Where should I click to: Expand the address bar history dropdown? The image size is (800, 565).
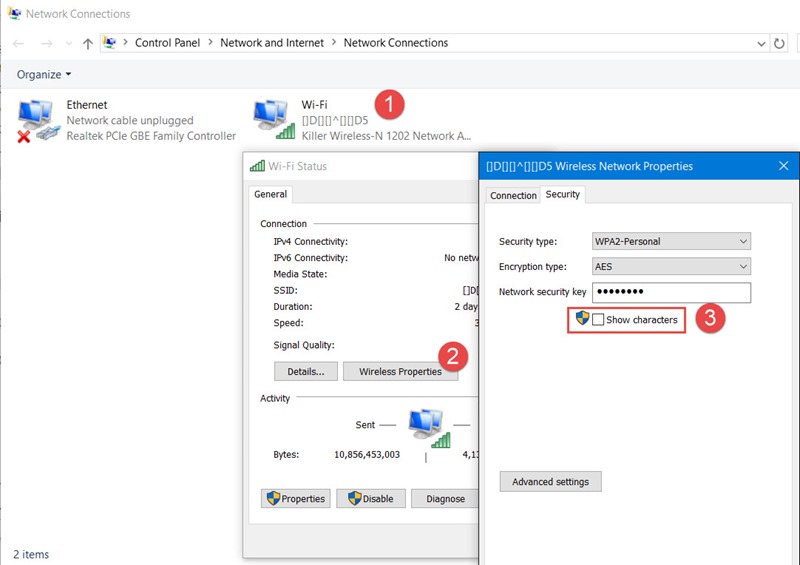tap(761, 44)
